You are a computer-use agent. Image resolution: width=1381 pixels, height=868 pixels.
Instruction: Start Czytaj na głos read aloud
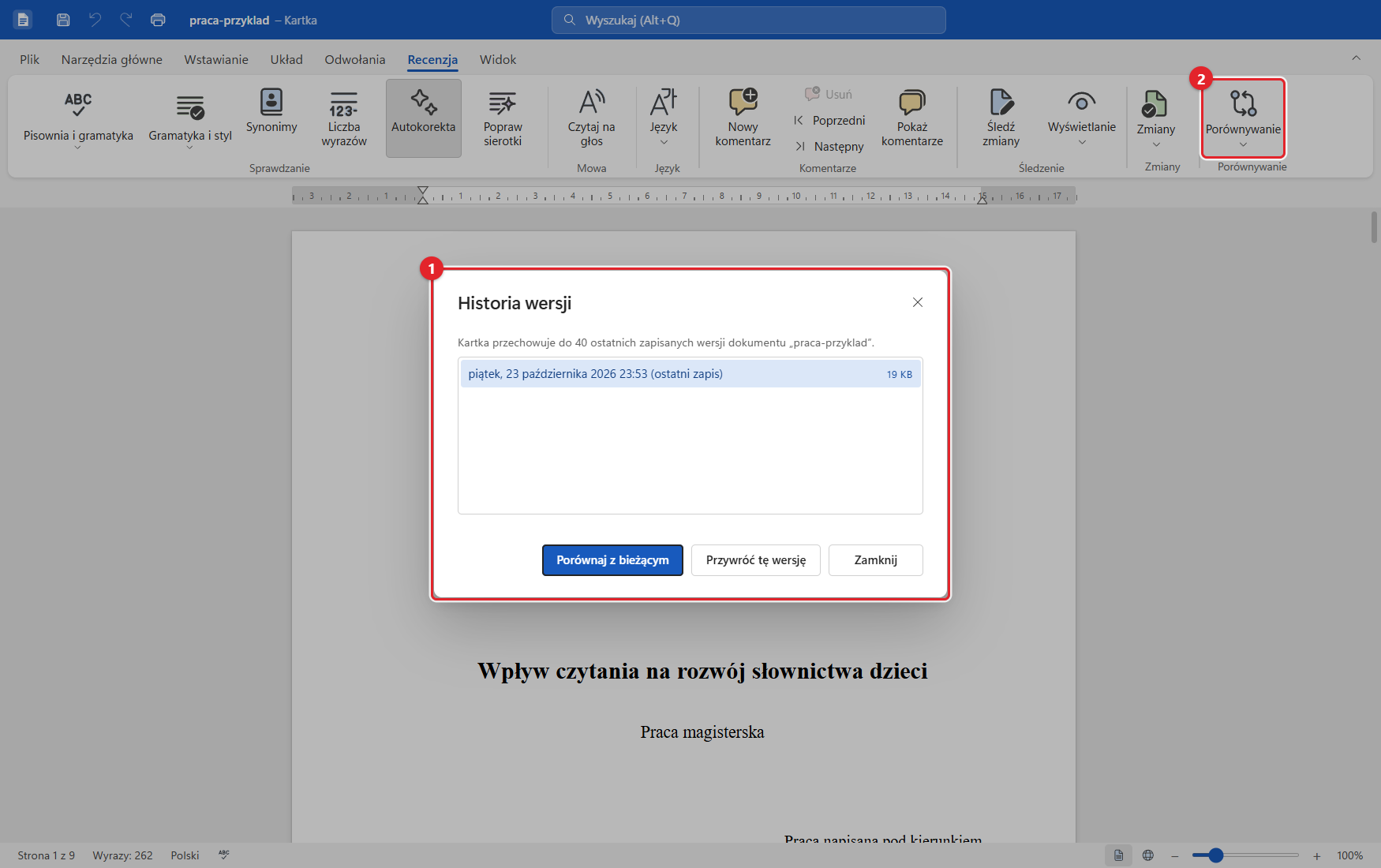592,118
